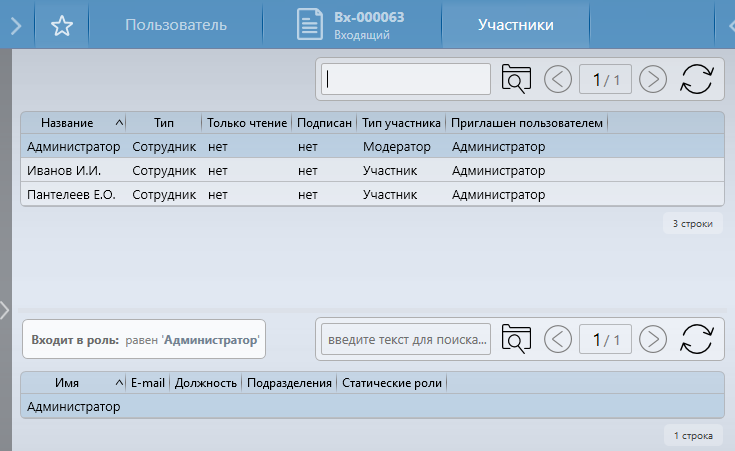This screenshot has height=451, width=735.
Task: Click the 'Входит в роль' filter
Action: coord(144,340)
